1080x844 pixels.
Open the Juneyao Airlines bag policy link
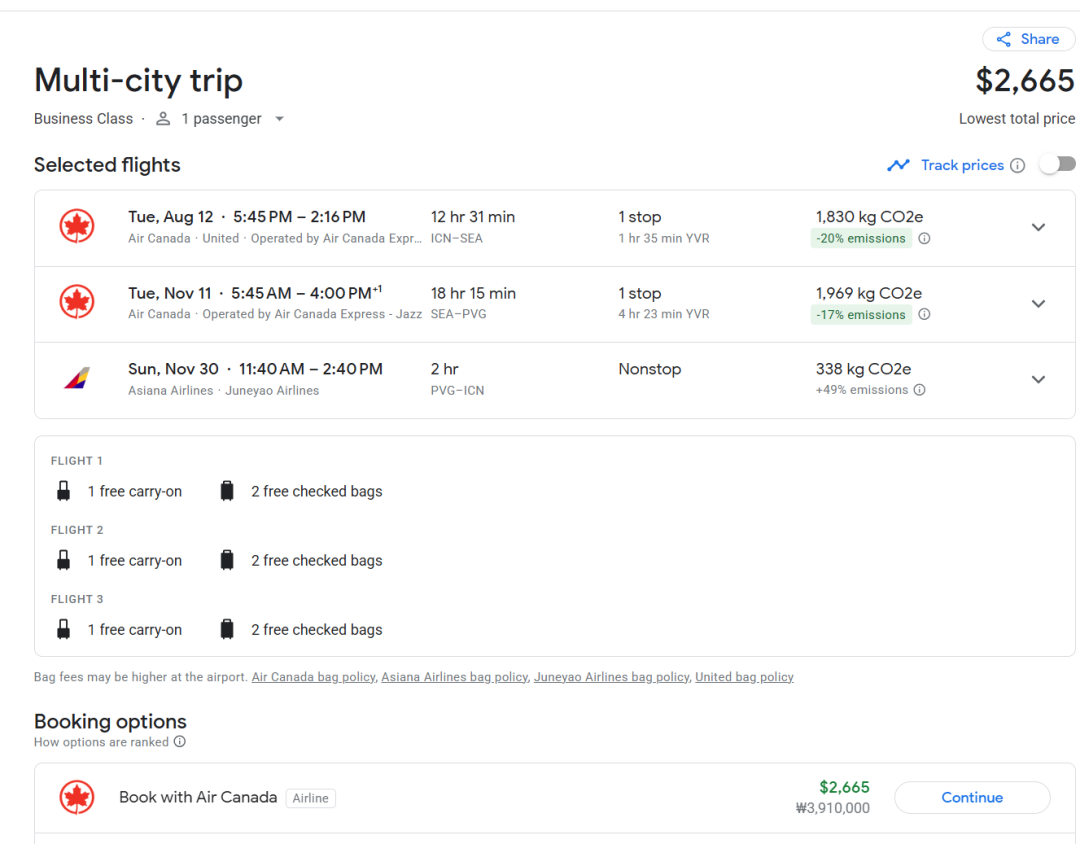click(612, 677)
